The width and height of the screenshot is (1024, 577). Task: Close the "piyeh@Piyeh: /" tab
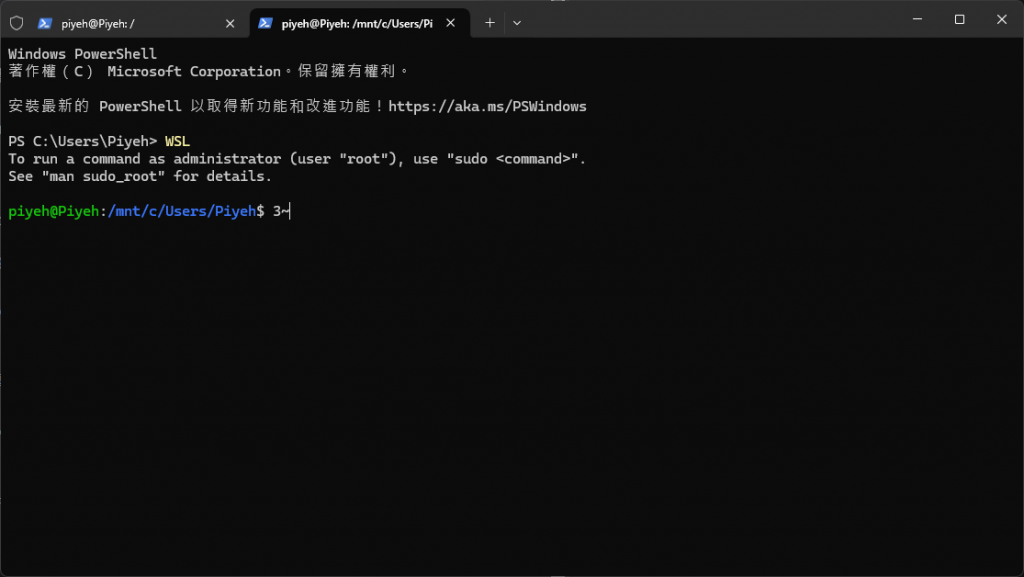click(230, 23)
